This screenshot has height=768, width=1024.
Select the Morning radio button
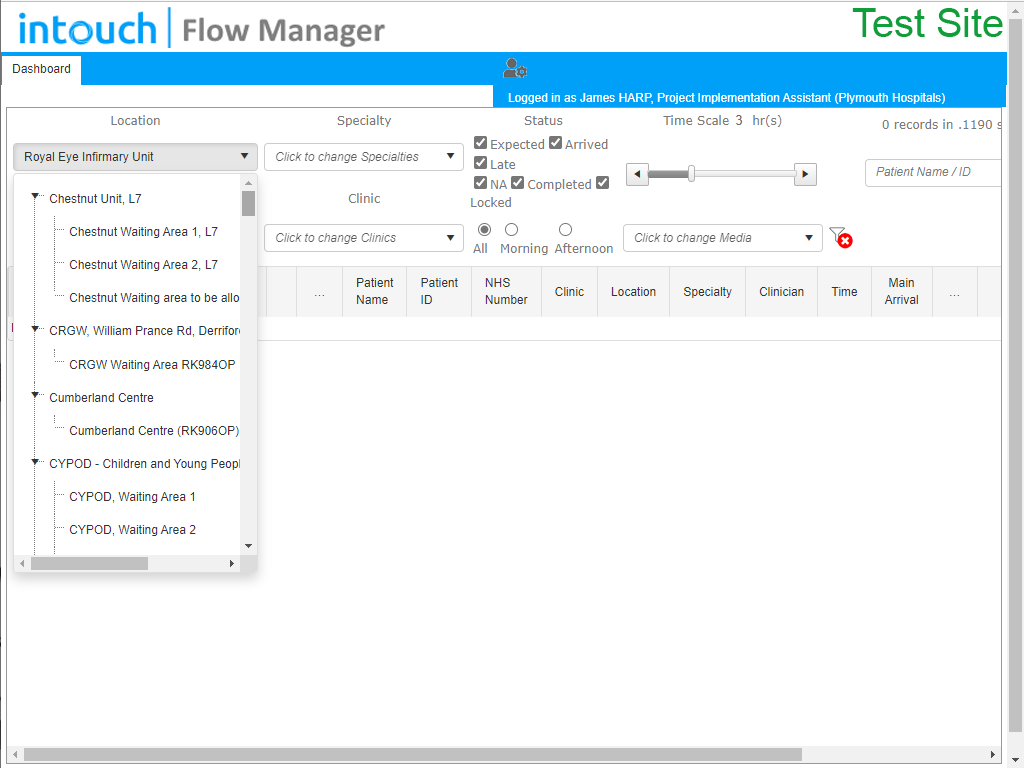[x=511, y=229]
